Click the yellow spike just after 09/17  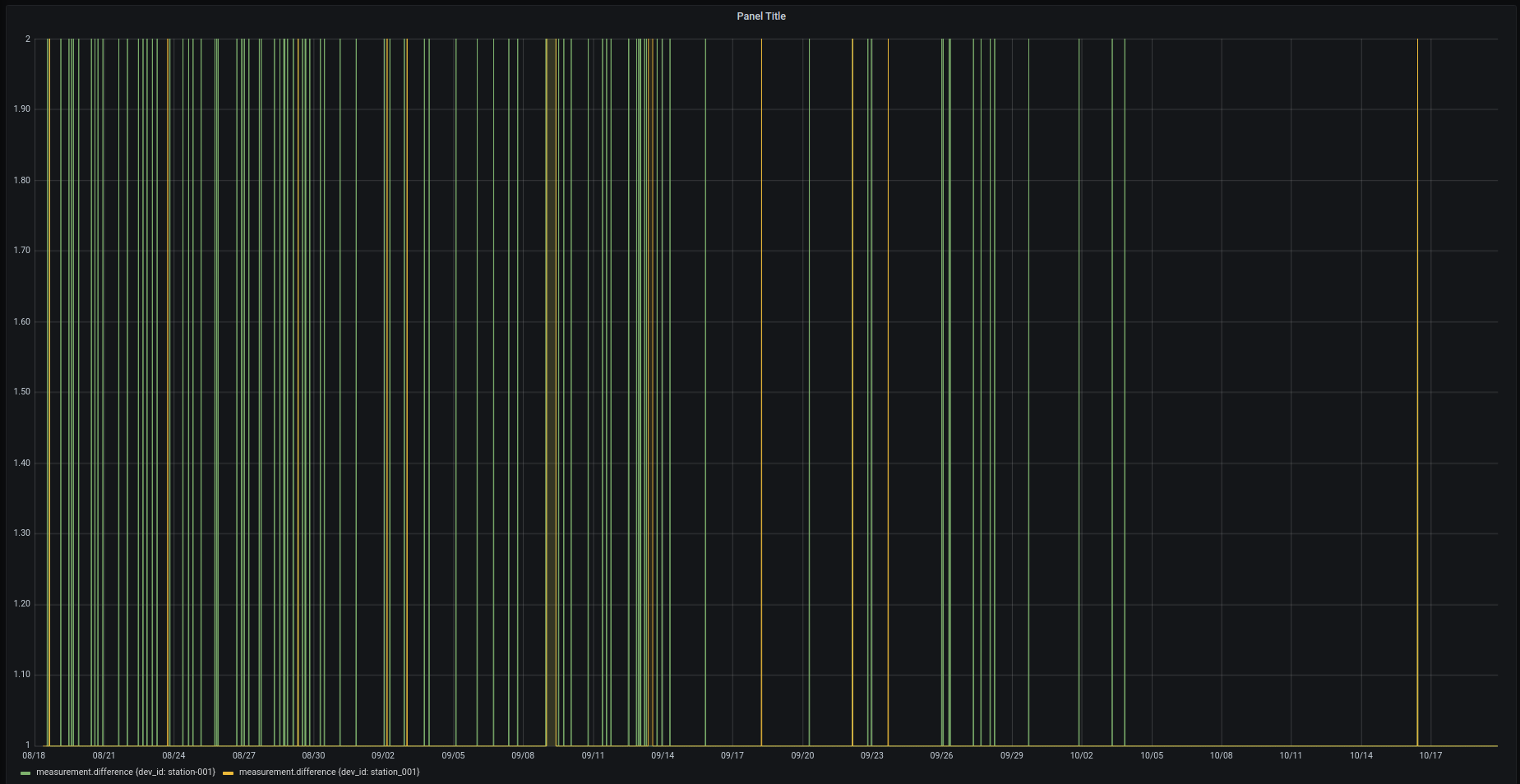(x=761, y=394)
